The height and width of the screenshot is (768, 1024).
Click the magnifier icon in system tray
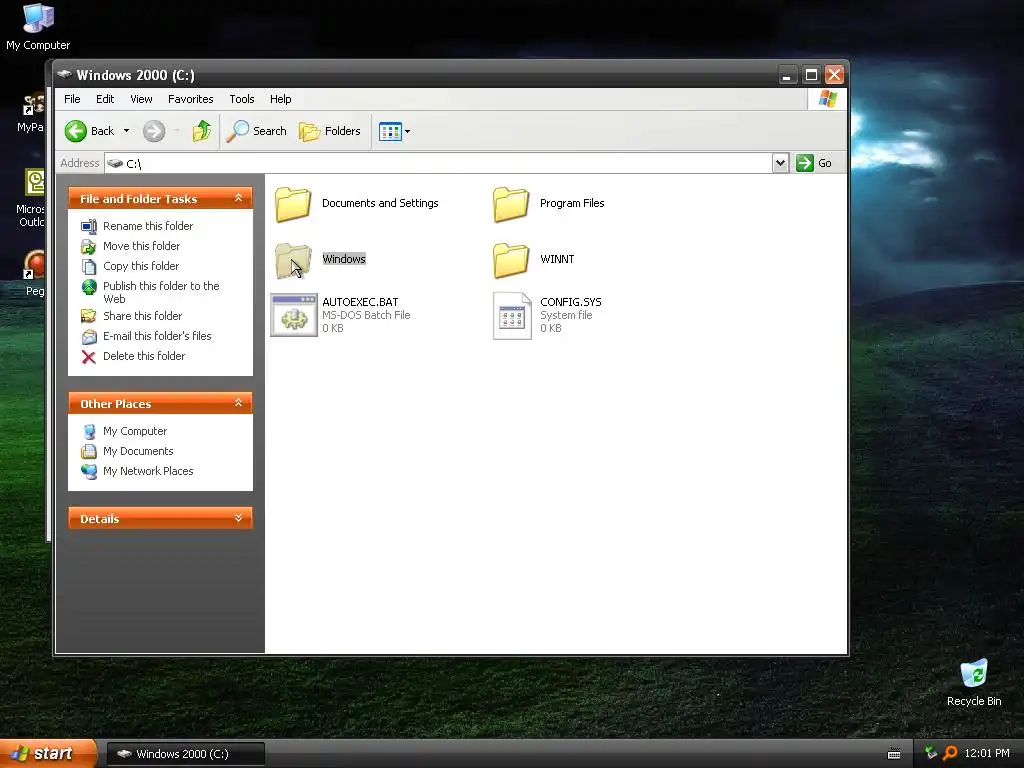[950, 754]
